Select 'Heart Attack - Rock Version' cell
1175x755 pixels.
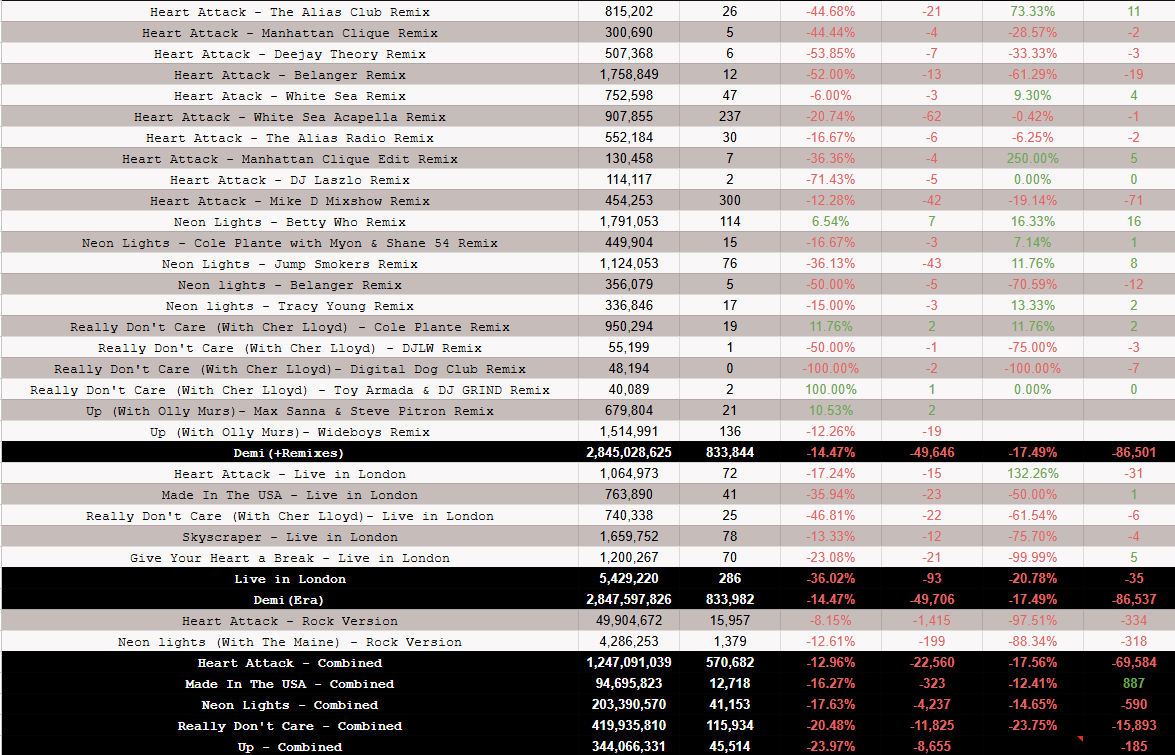(289, 620)
